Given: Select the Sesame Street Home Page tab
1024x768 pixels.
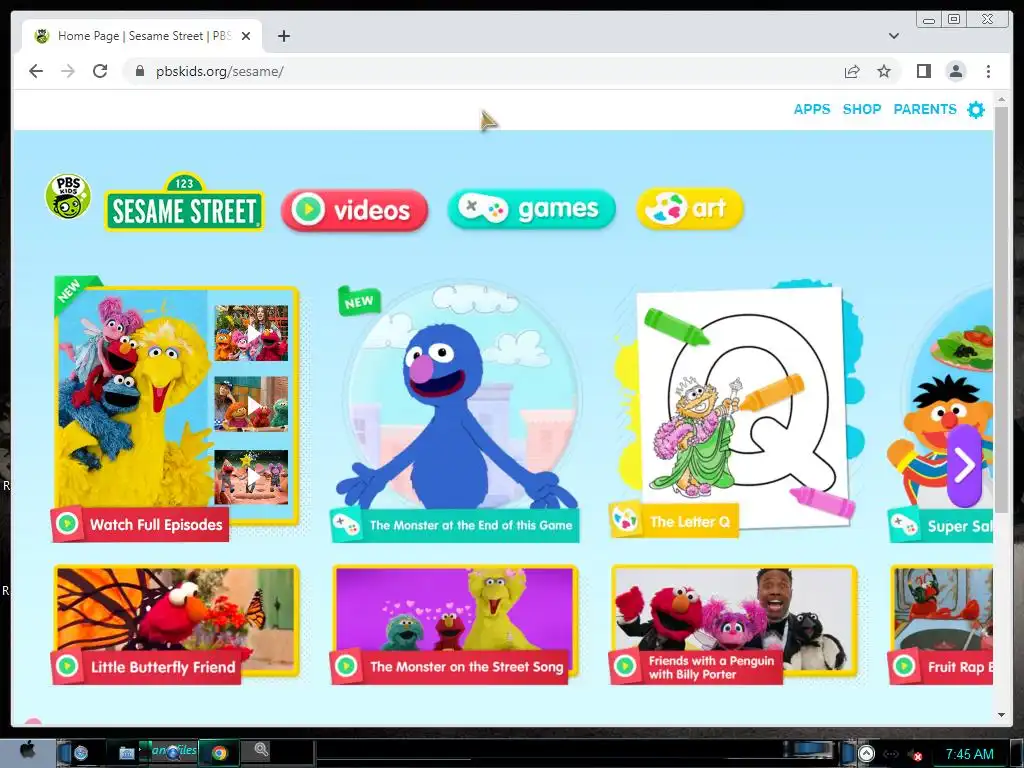Looking at the screenshot, I should (x=142, y=36).
